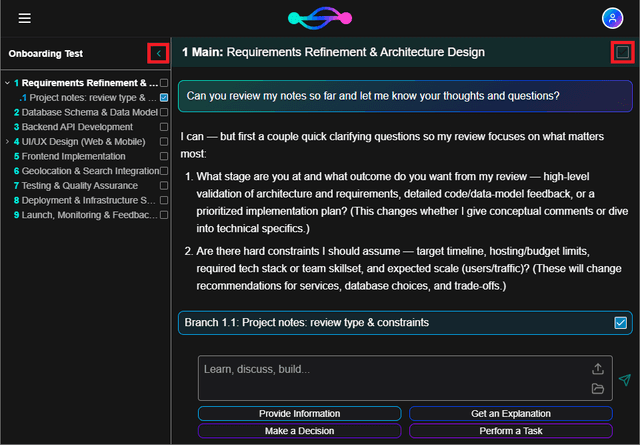Uncheck Project notes checkbox in sidebar
This screenshot has width=640, height=445.
click(164, 98)
